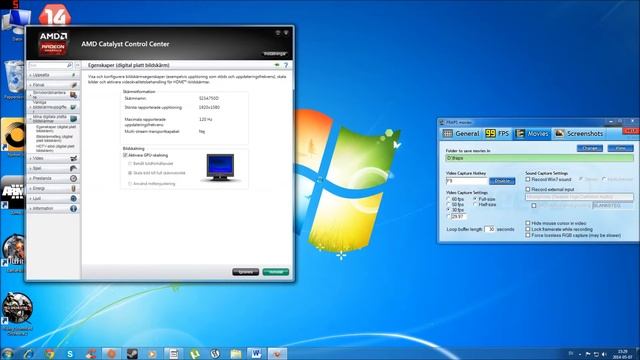Launch Internet Explorer from the taskbar
The image size is (640, 360).
[29, 353]
